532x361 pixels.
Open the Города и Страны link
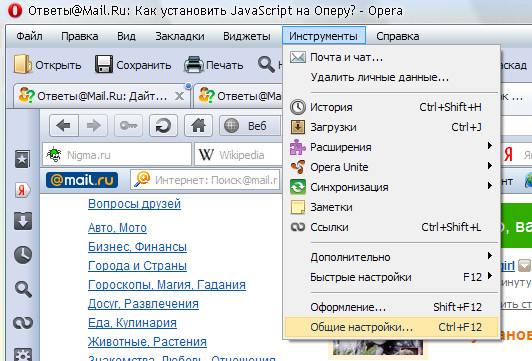(x=137, y=266)
